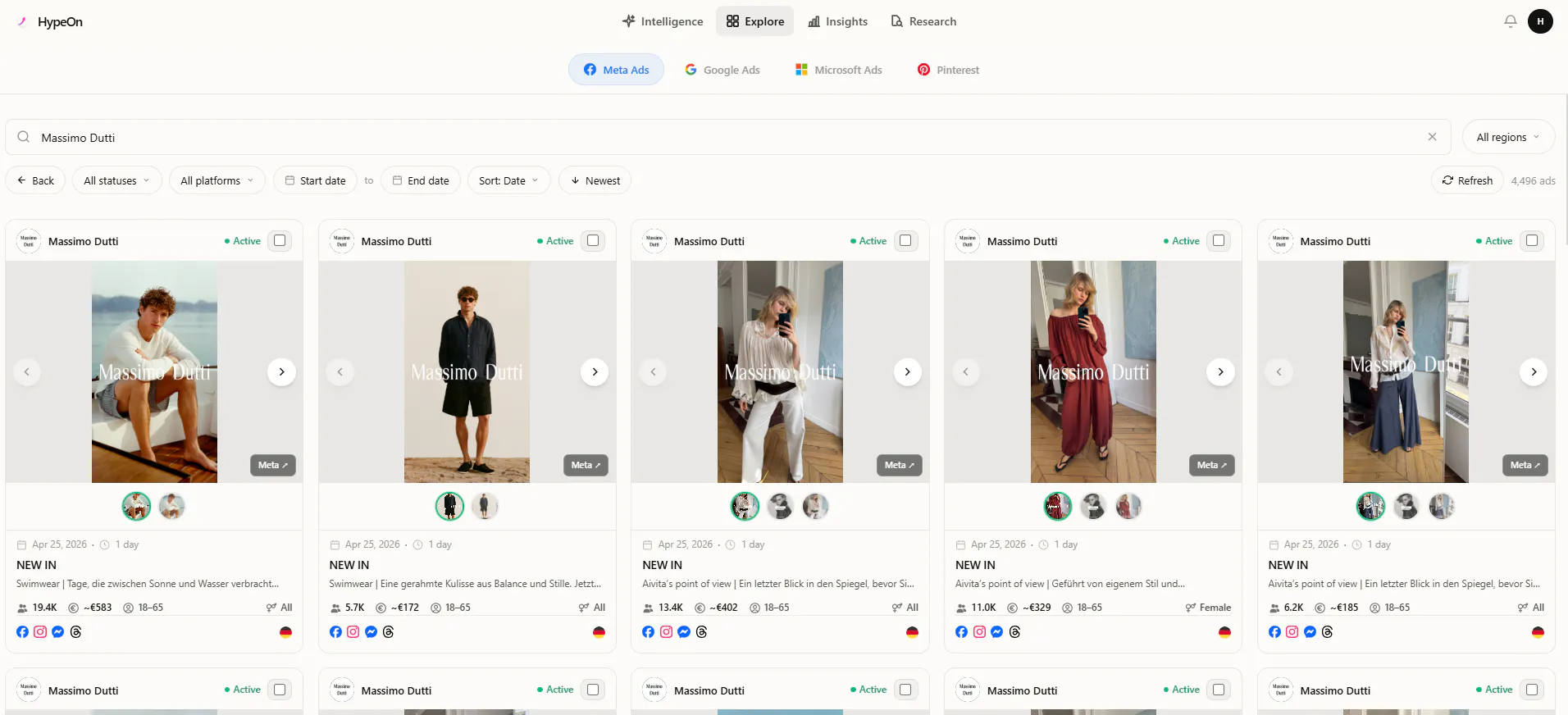This screenshot has height=715, width=1568.
Task: Select the Google Ads tab
Action: click(x=722, y=70)
